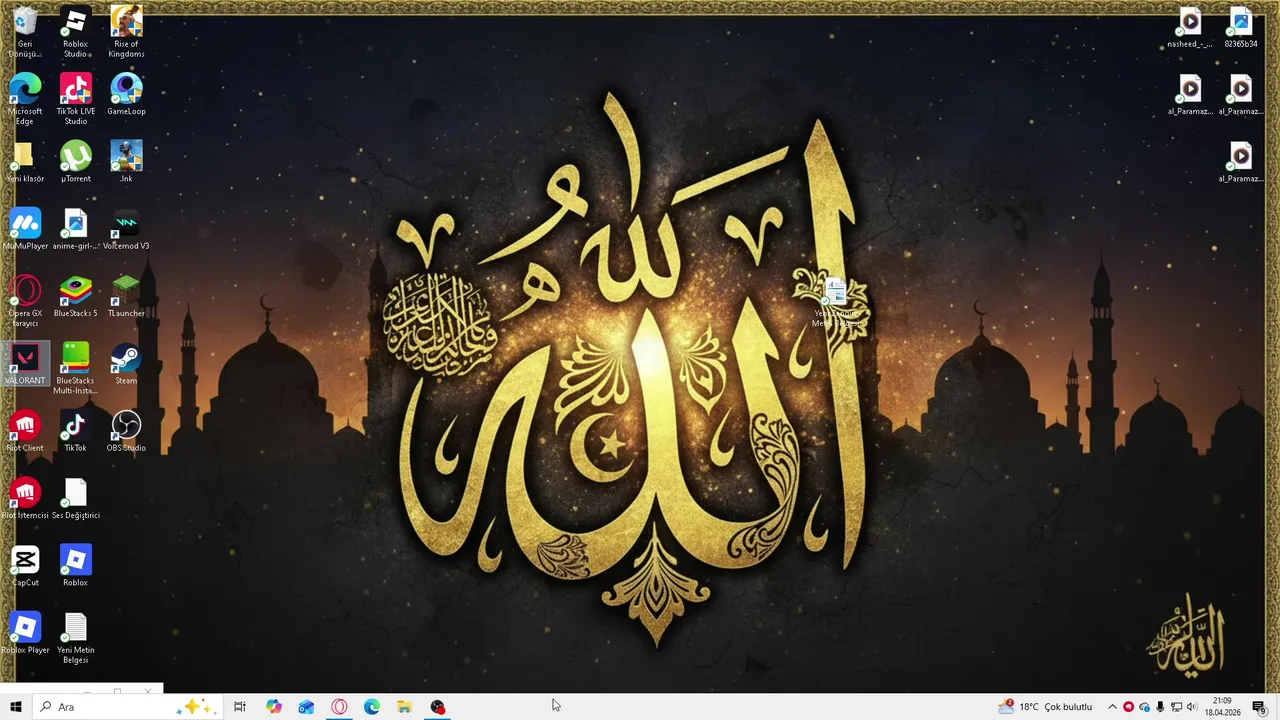Viewport: 1280px width, 720px height.
Task: Select the BlueStacks Multi-Insta icon
Action: pyautogui.click(x=75, y=367)
